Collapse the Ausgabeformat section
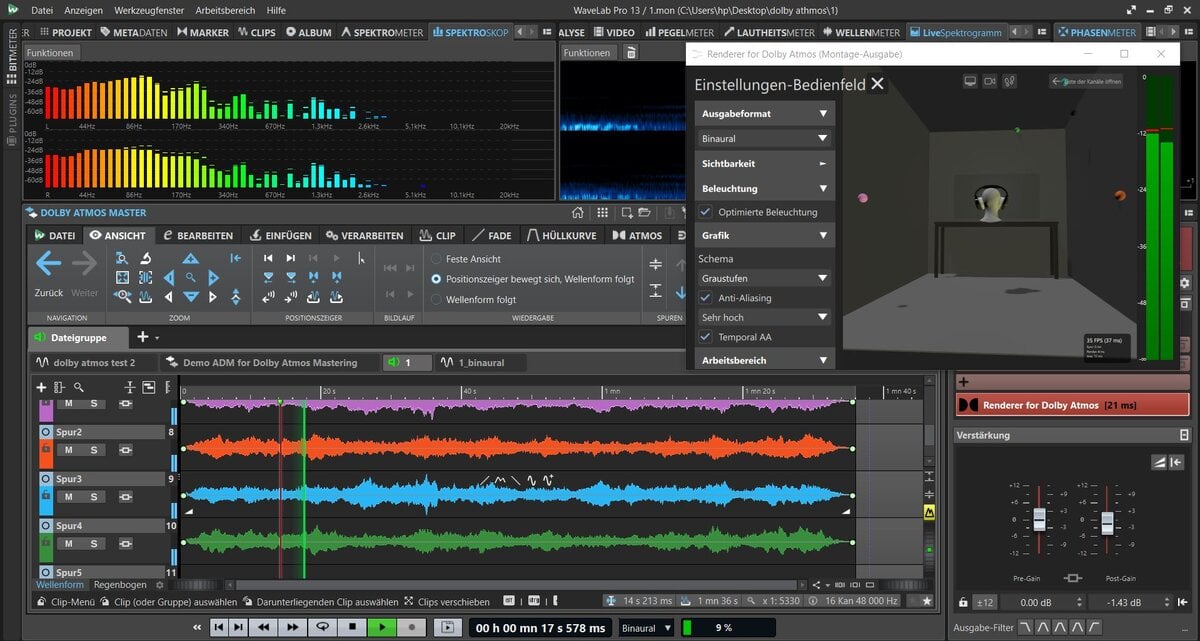The image size is (1200, 641). [x=765, y=114]
